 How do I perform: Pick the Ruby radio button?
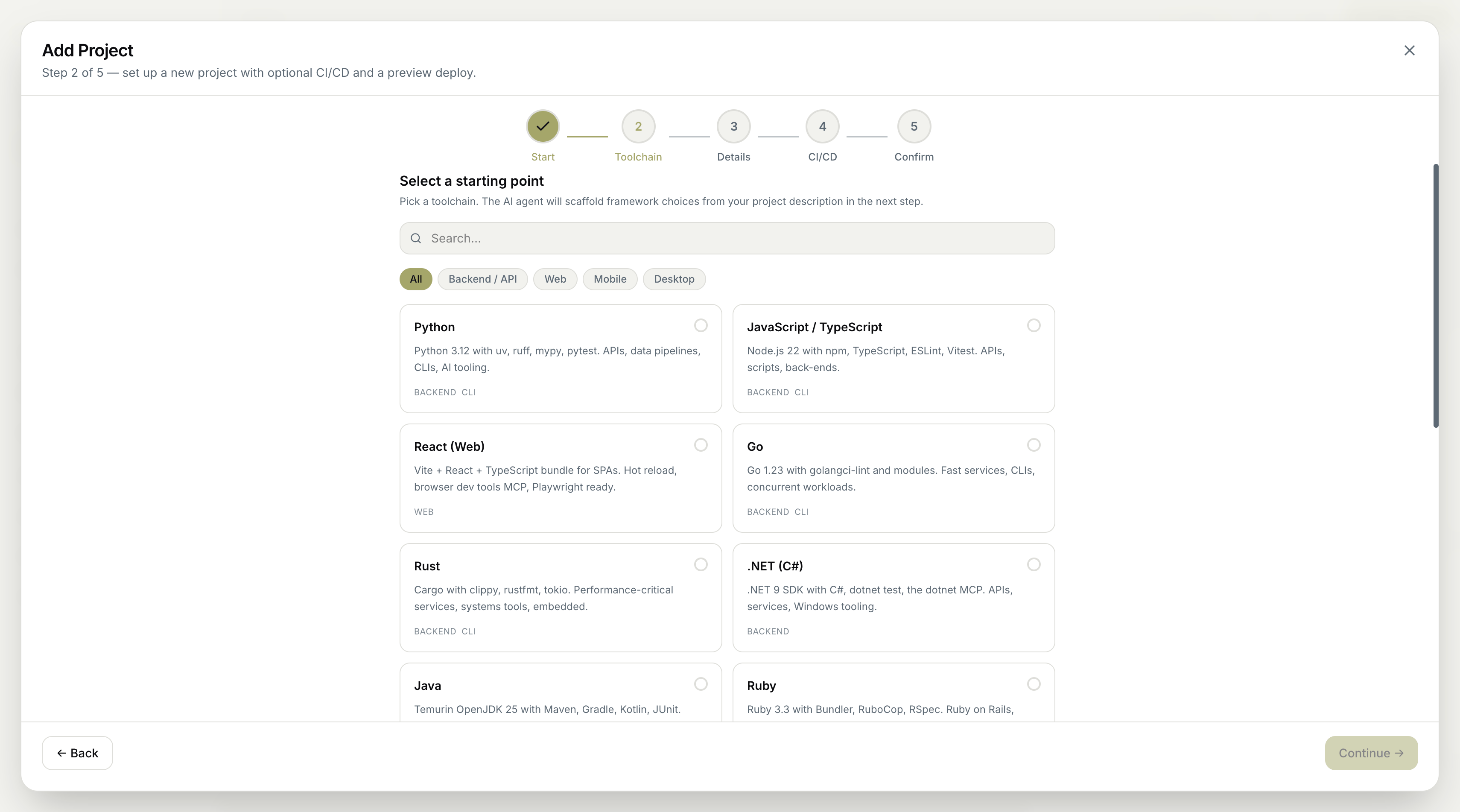(x=1033, y=684)
